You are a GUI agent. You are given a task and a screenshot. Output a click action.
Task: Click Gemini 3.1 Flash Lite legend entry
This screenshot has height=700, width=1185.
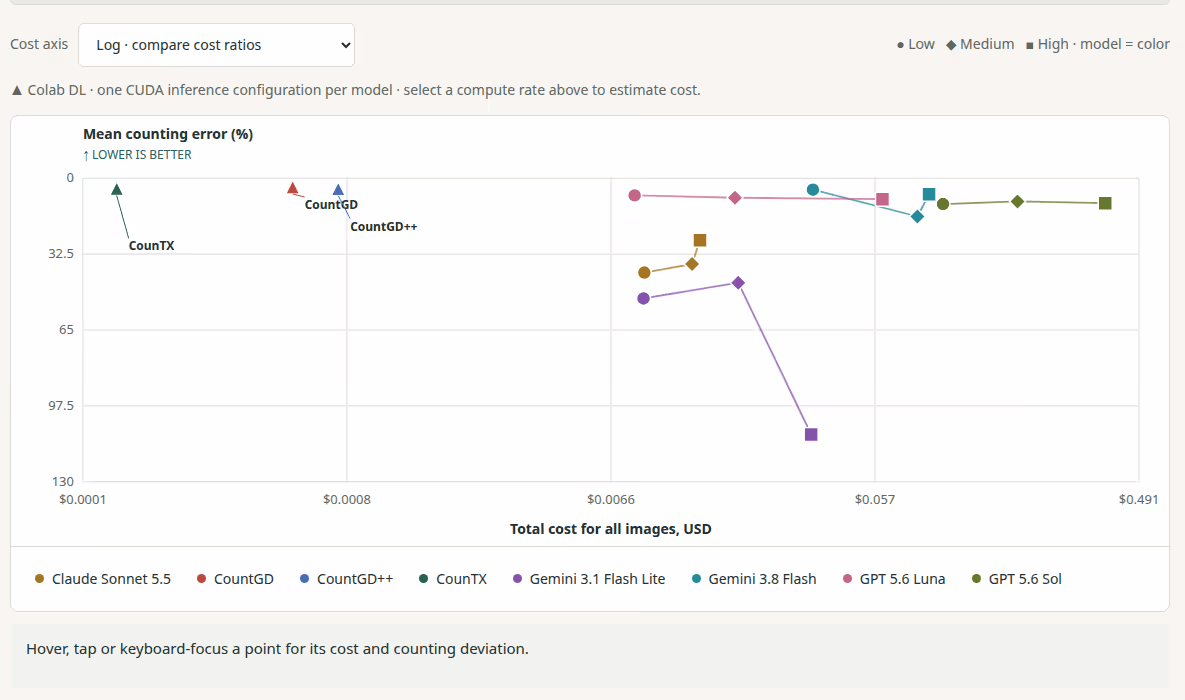[589, 579]
